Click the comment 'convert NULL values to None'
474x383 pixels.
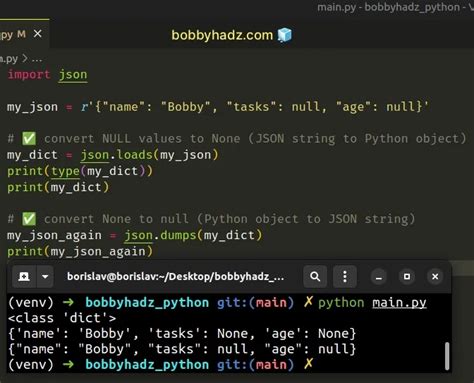pos(142,139)
